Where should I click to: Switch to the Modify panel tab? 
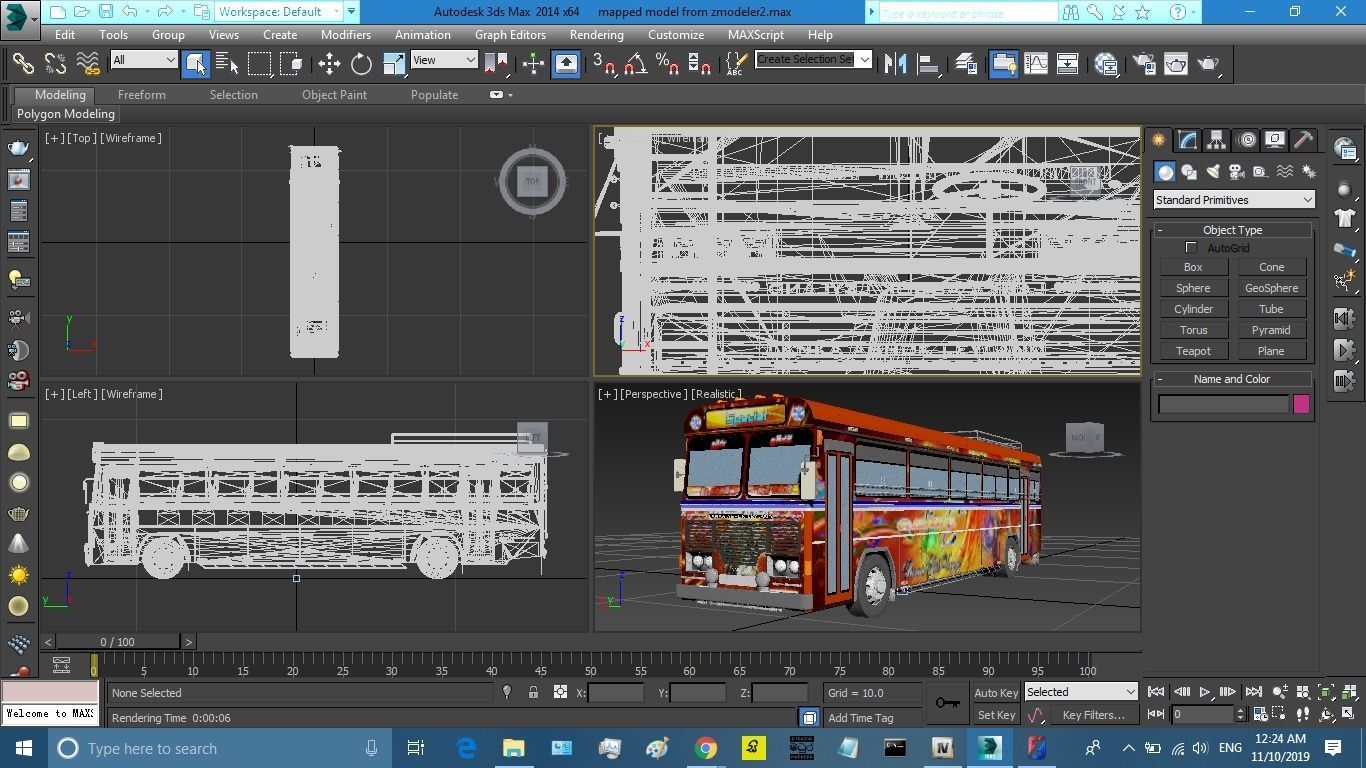point(1188,140)
